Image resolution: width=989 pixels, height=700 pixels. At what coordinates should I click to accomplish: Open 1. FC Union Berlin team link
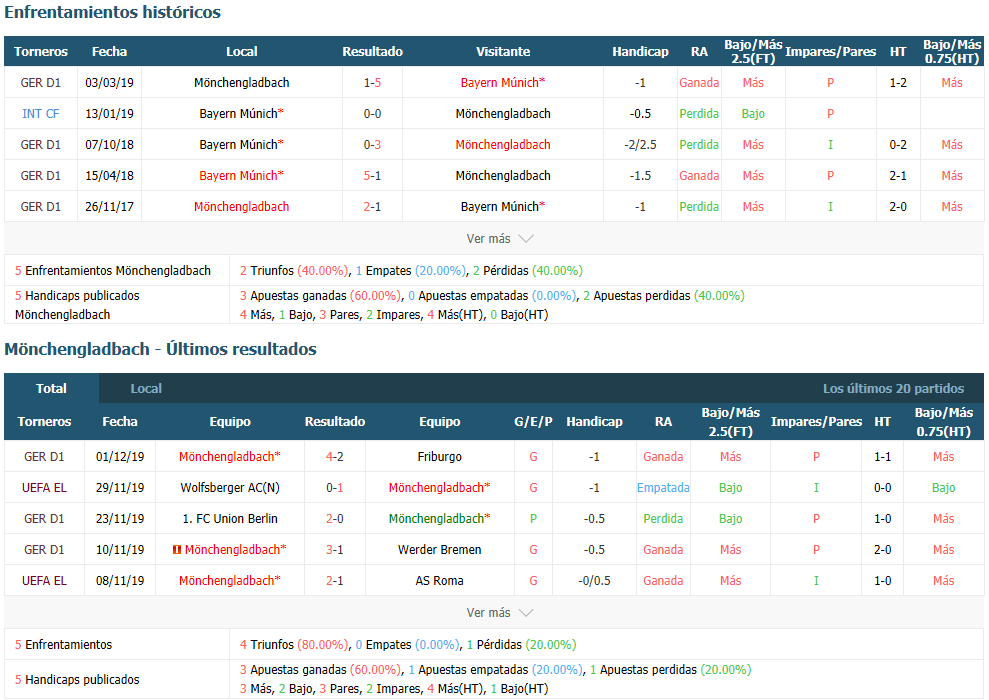tap(230, 518)
